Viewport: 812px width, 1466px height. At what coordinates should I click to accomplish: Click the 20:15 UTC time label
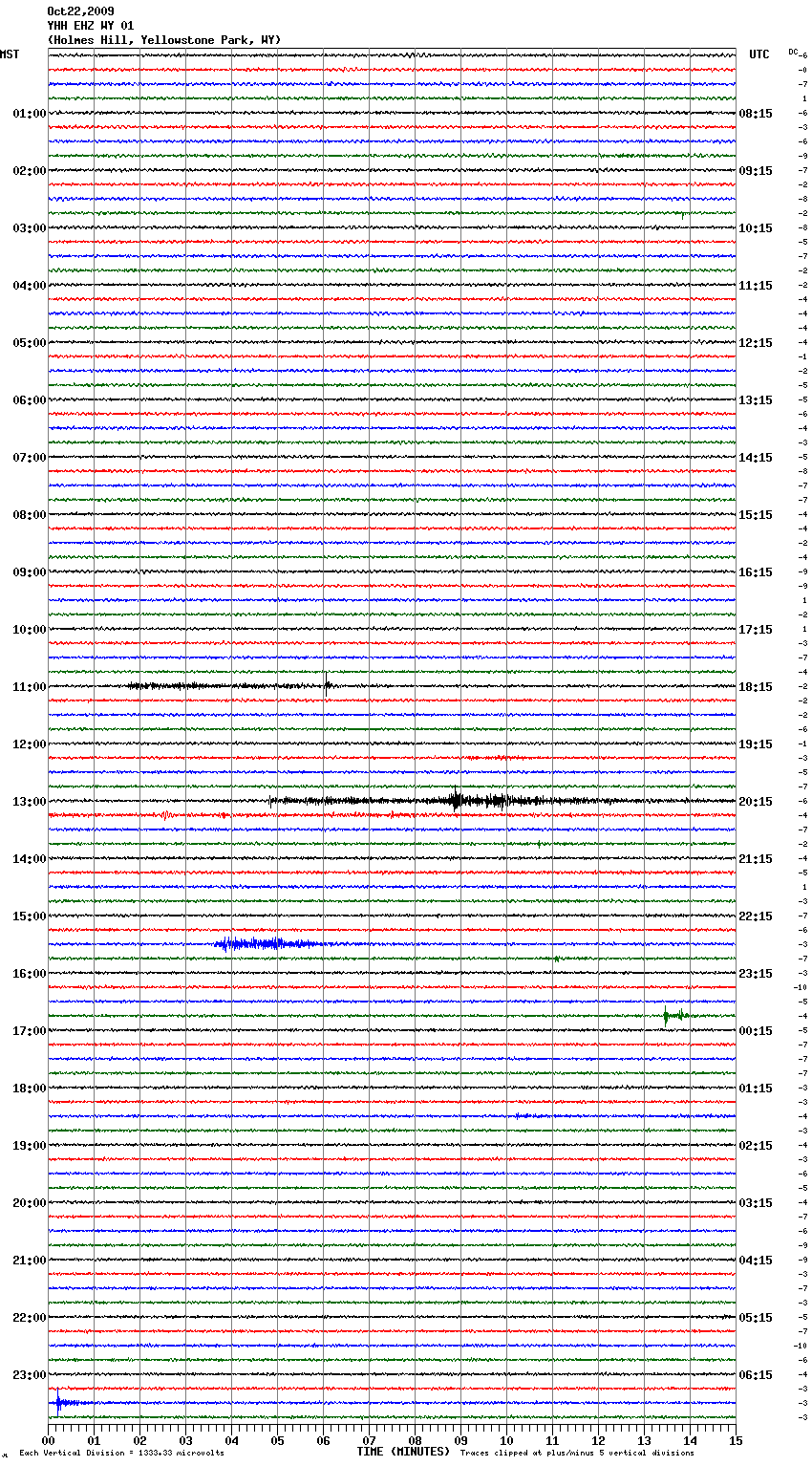pyautogui.click(x=756, y=802)
